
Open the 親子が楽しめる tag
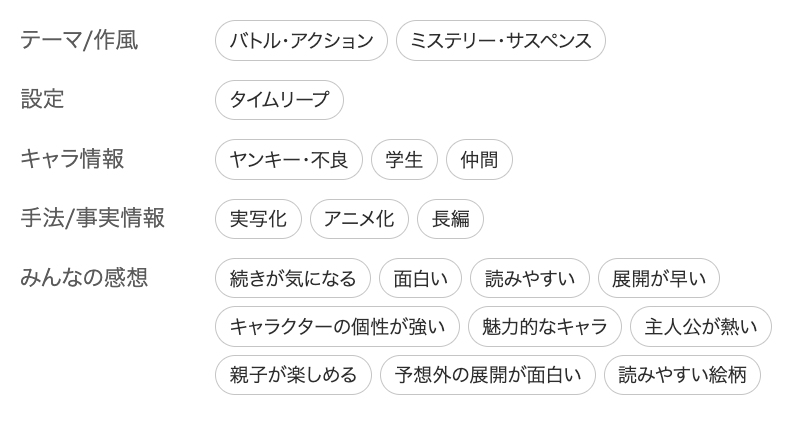click(x=293, y=375)
